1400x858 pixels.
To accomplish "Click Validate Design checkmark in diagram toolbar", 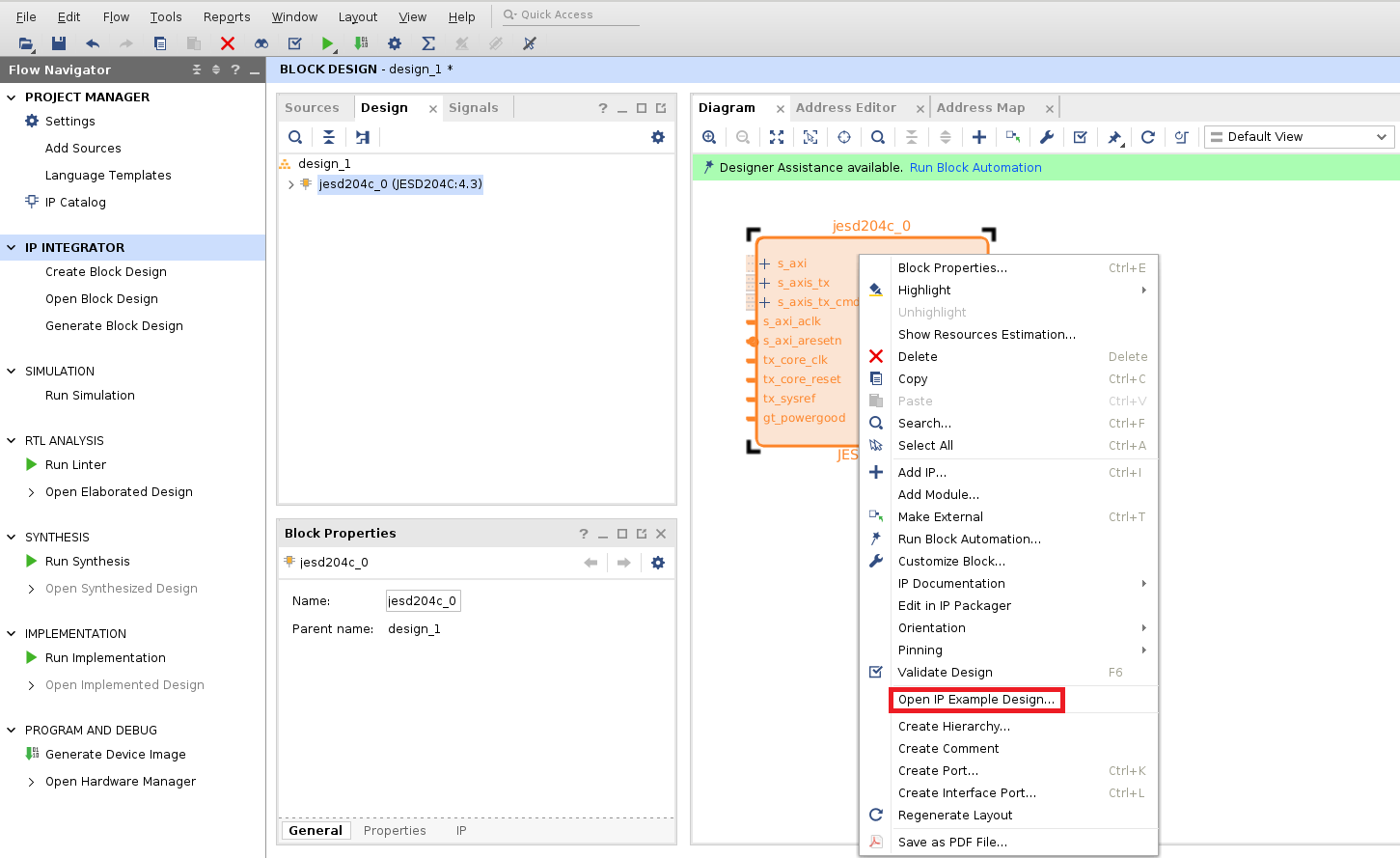I will coord(1081,137).
